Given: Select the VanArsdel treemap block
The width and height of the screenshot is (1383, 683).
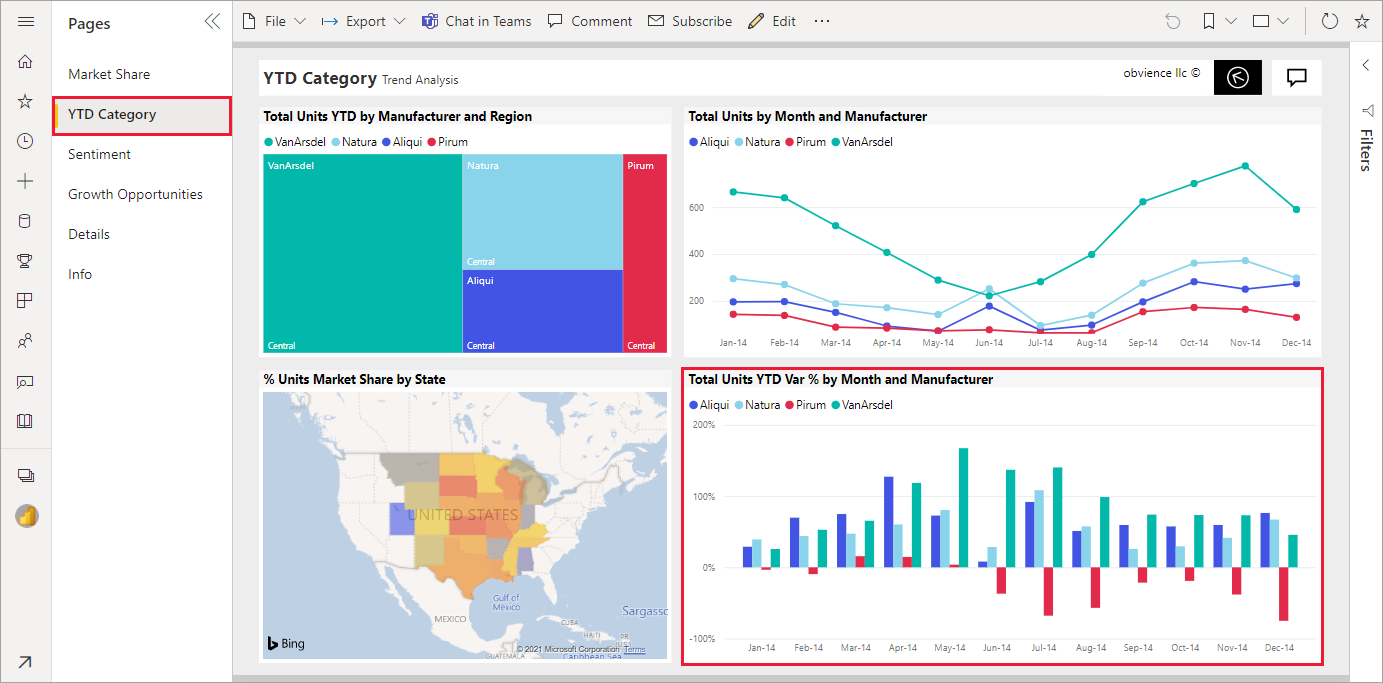Looking at the screenshot, I should pos(362,254).
